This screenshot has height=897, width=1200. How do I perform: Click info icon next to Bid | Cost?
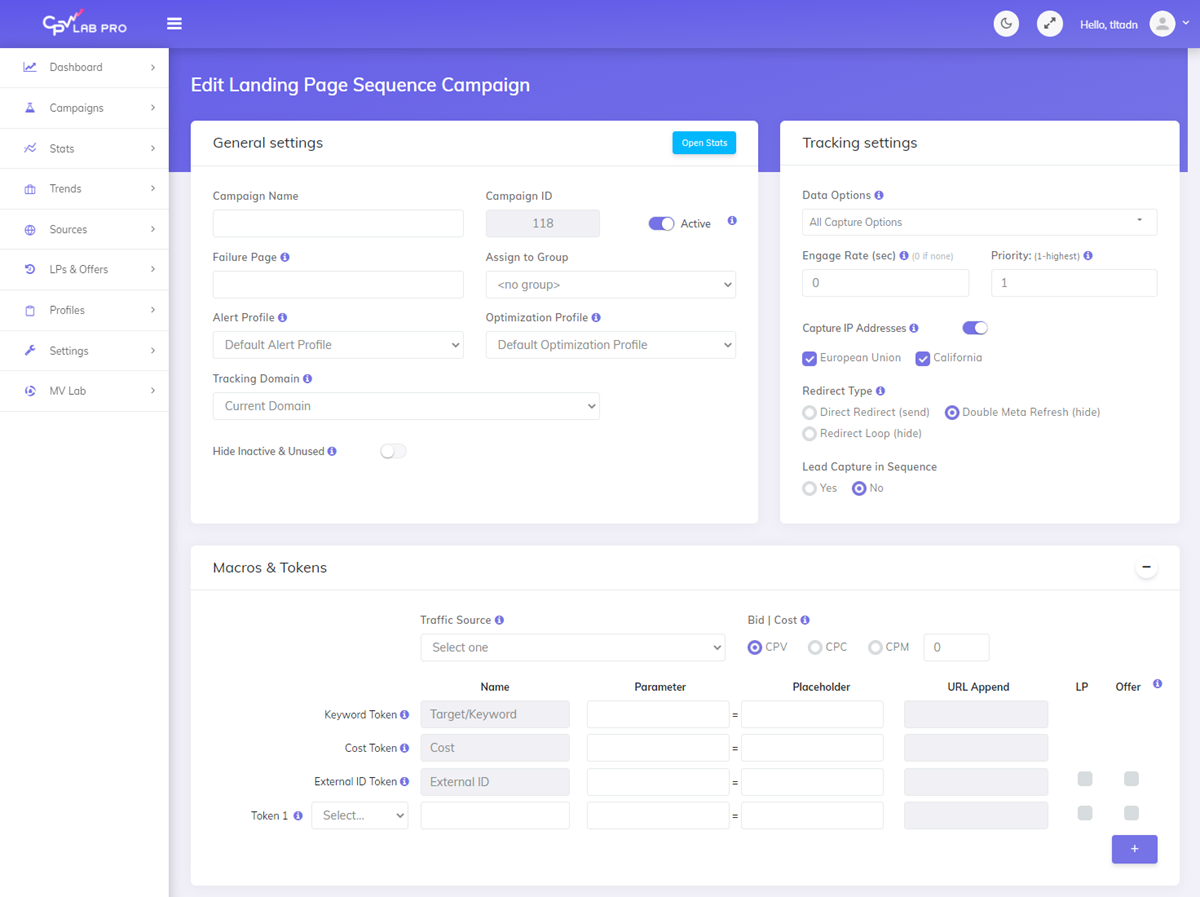click(x=805, y=620)
